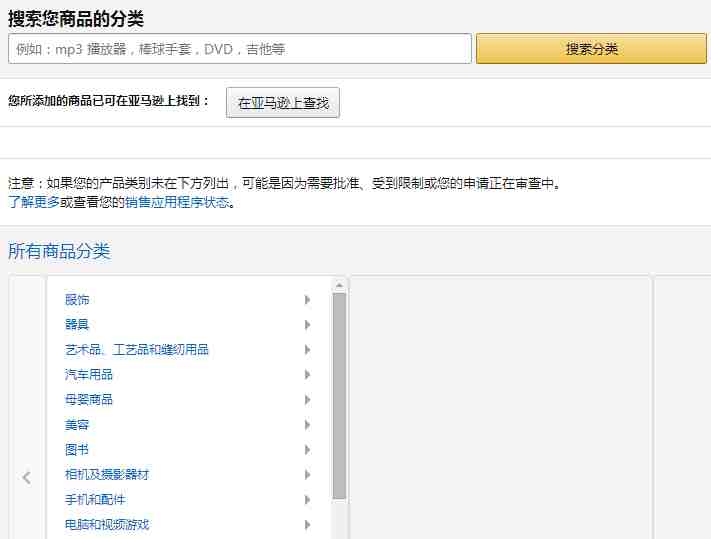The height and width of the screenshot is (539, 711).
Task: Select the 图书 category
Action: pyautogui.click(x=77, y=450)
